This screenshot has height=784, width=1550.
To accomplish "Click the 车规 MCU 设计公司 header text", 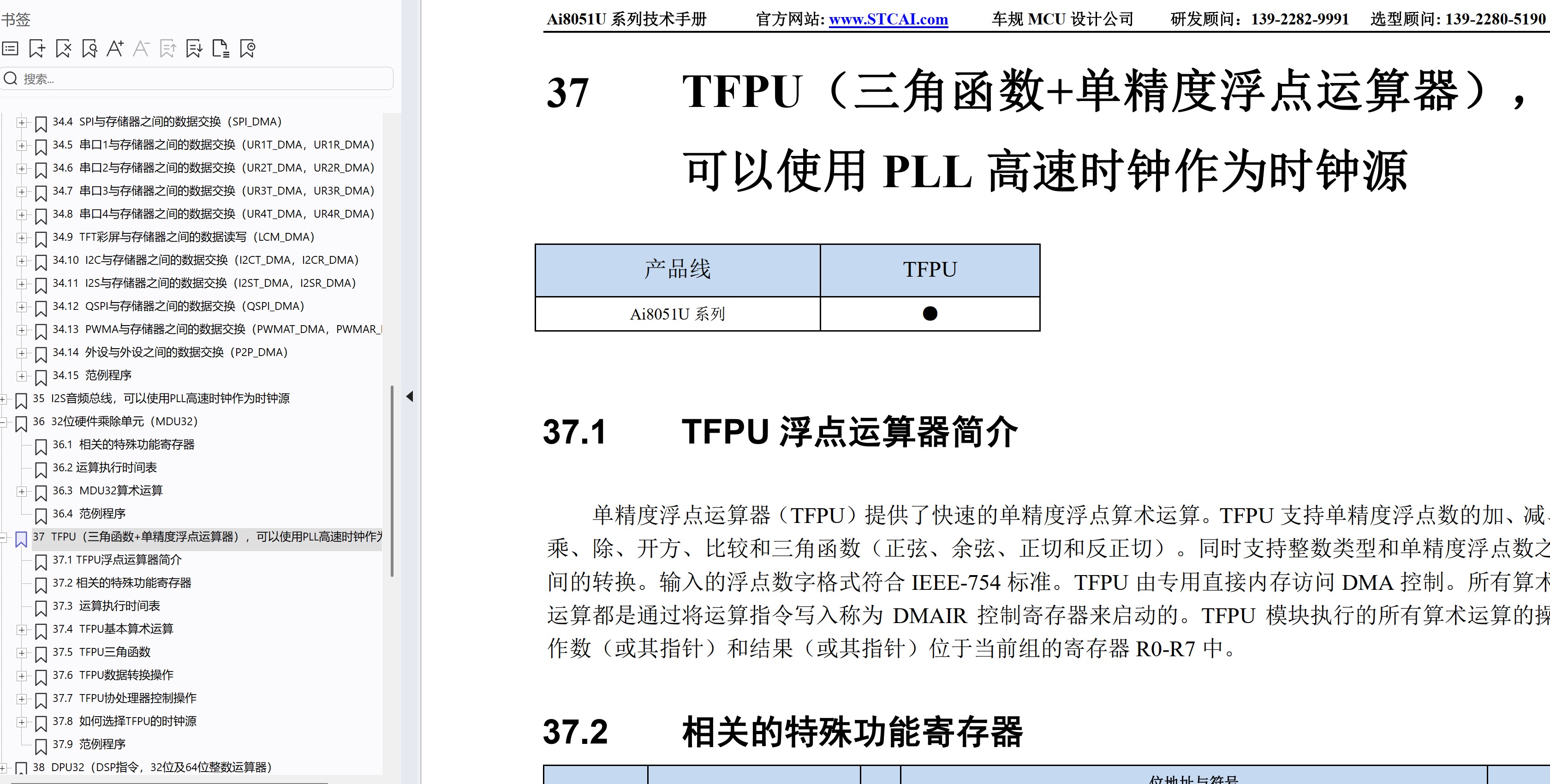I will pyautogui.click(x=1062, y=19).
